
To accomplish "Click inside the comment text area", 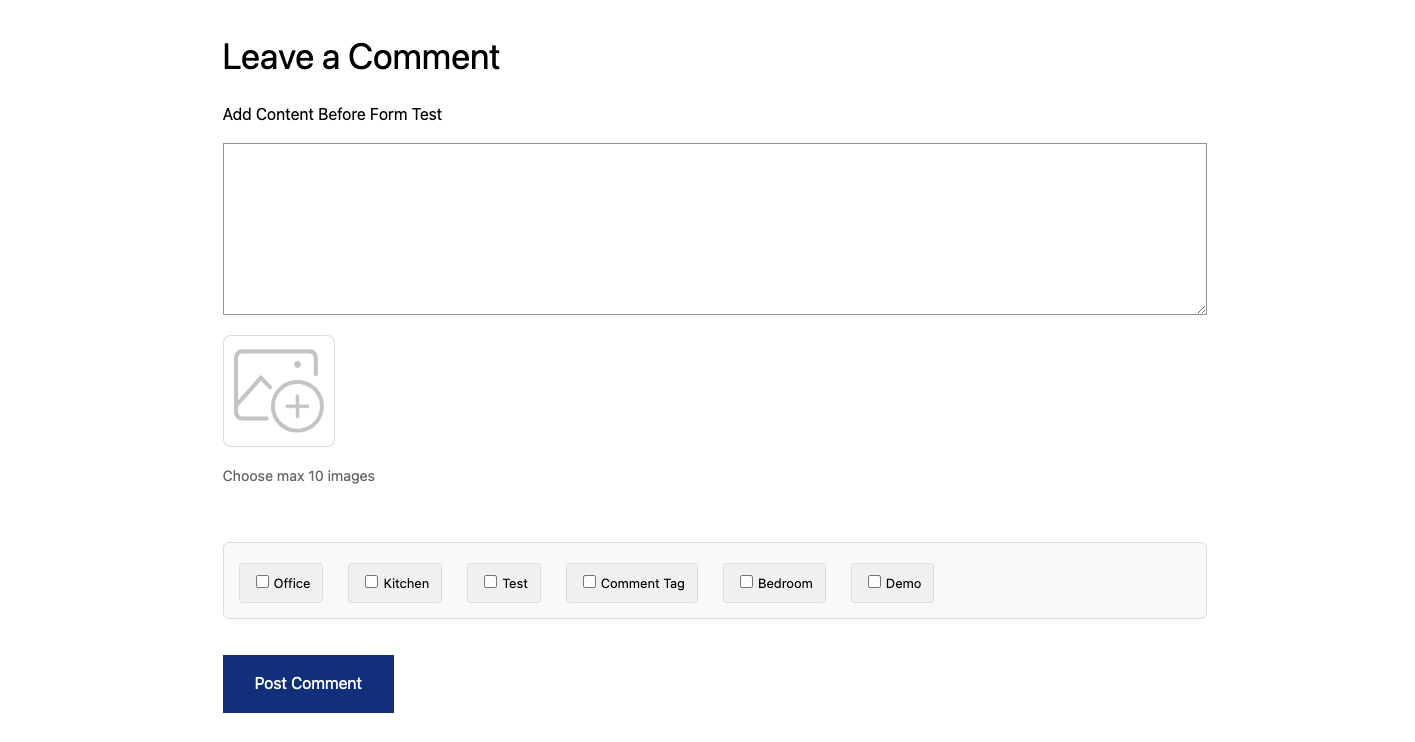I will pos(714,229).
